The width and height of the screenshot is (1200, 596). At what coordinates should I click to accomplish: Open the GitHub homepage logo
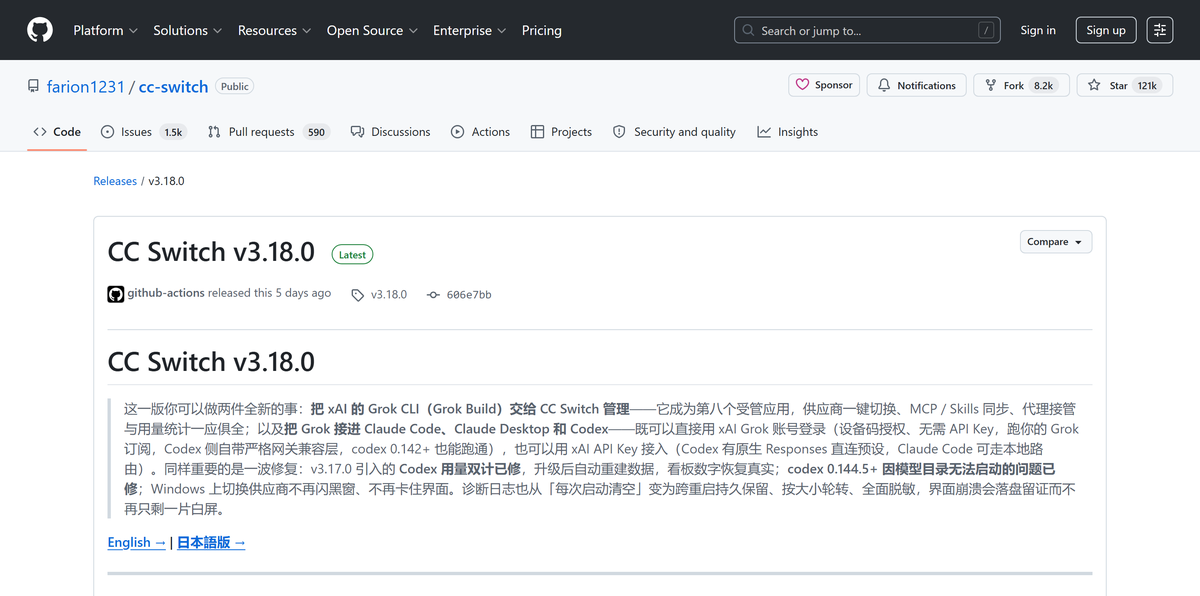point(40,30)
